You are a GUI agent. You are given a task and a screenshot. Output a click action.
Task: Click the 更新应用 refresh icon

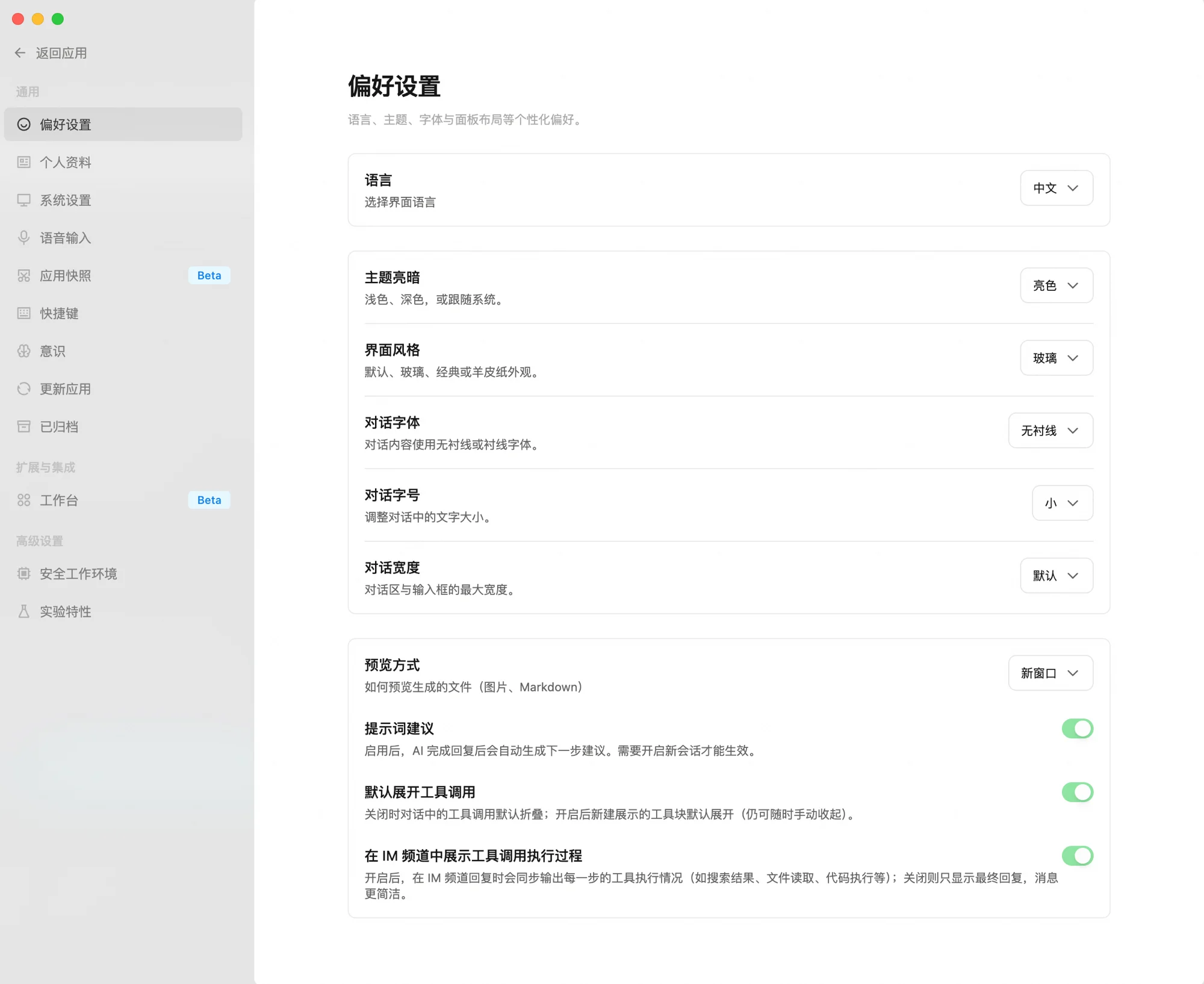pyautogui.click(x=24, y=389)
